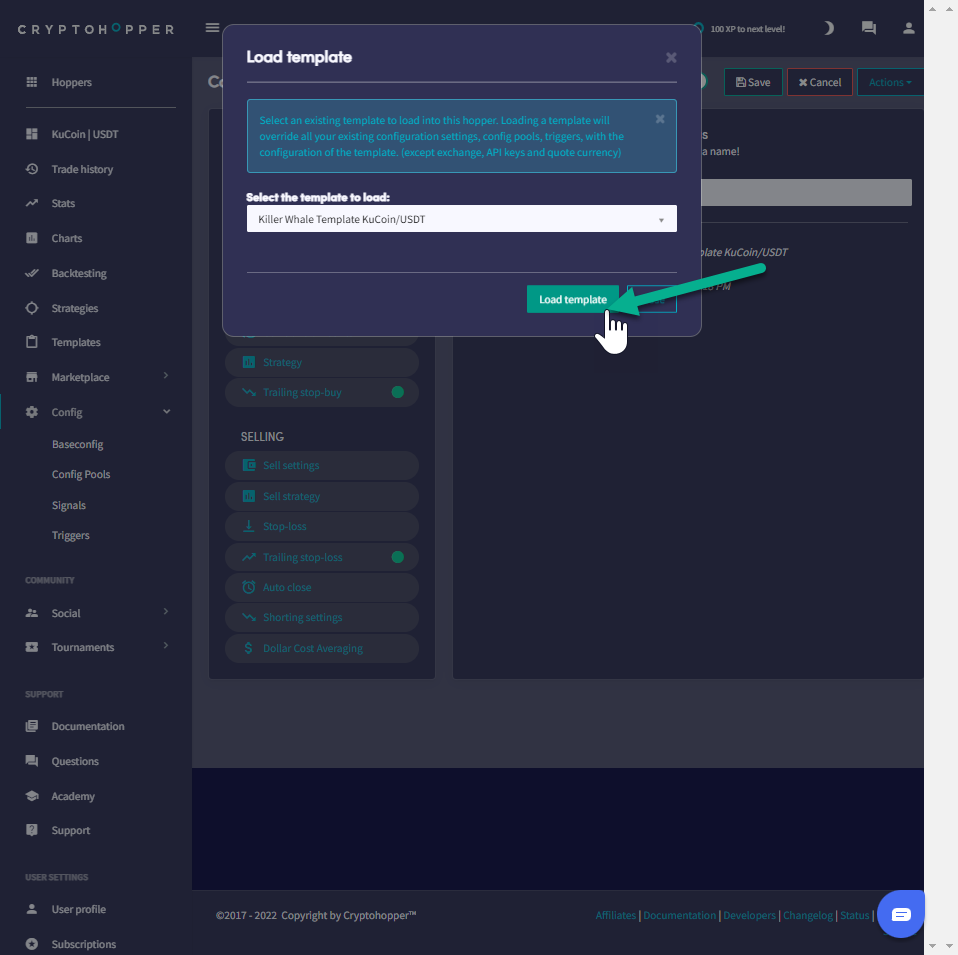Go to Trade history in sidebar
This screenshot has height=955, width=958.
point(82,169)
